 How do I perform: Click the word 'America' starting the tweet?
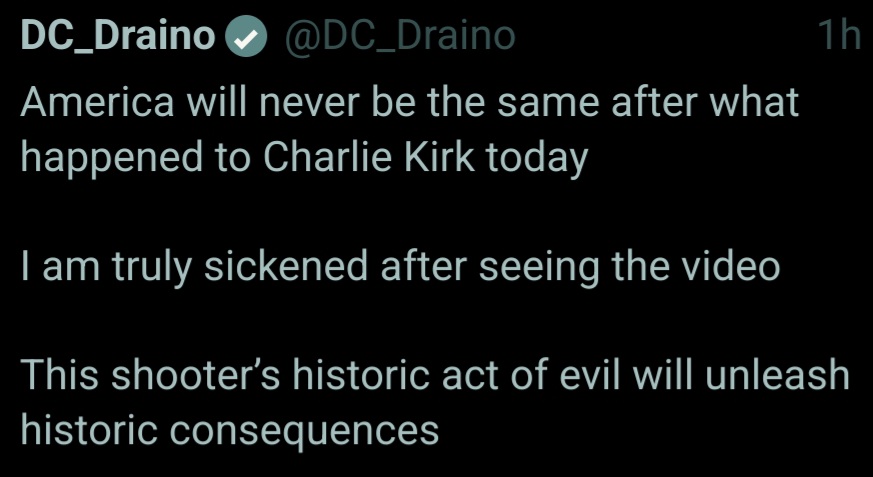[x=97, y=102]
